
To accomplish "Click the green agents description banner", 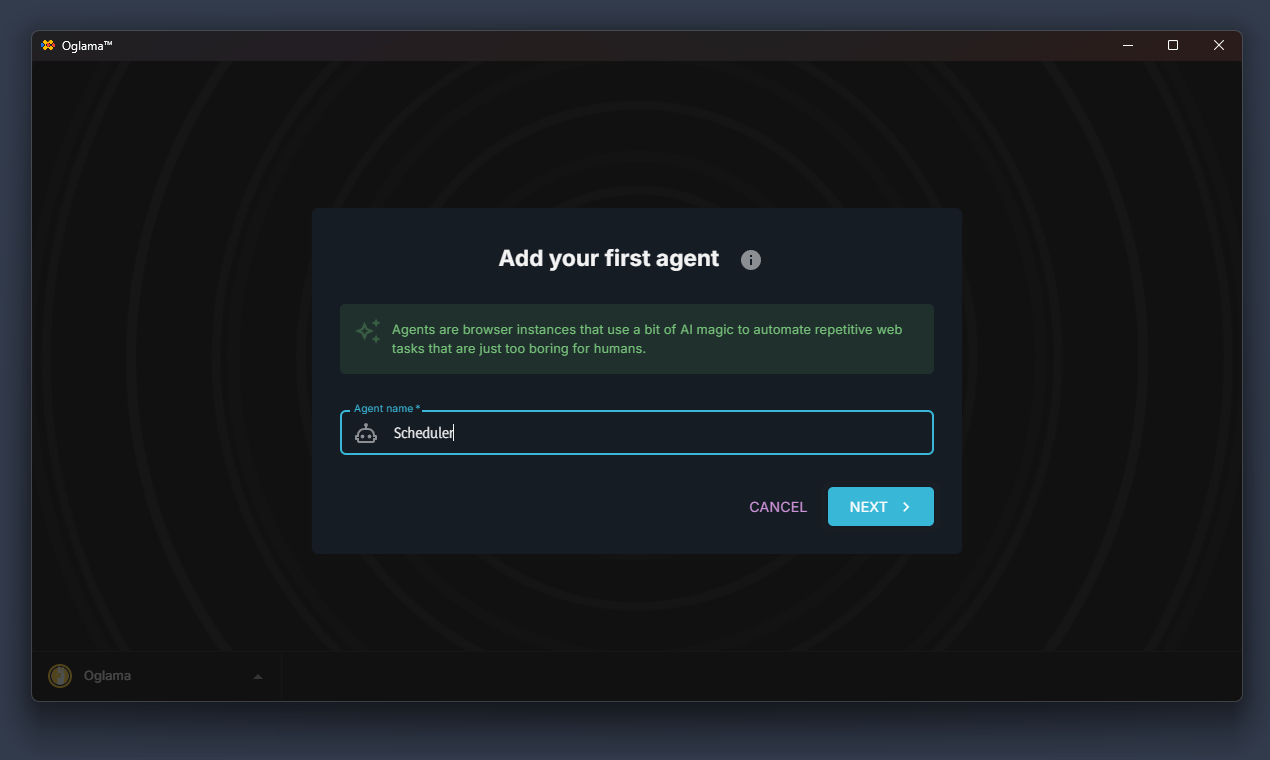I will (x=636, y=339).
